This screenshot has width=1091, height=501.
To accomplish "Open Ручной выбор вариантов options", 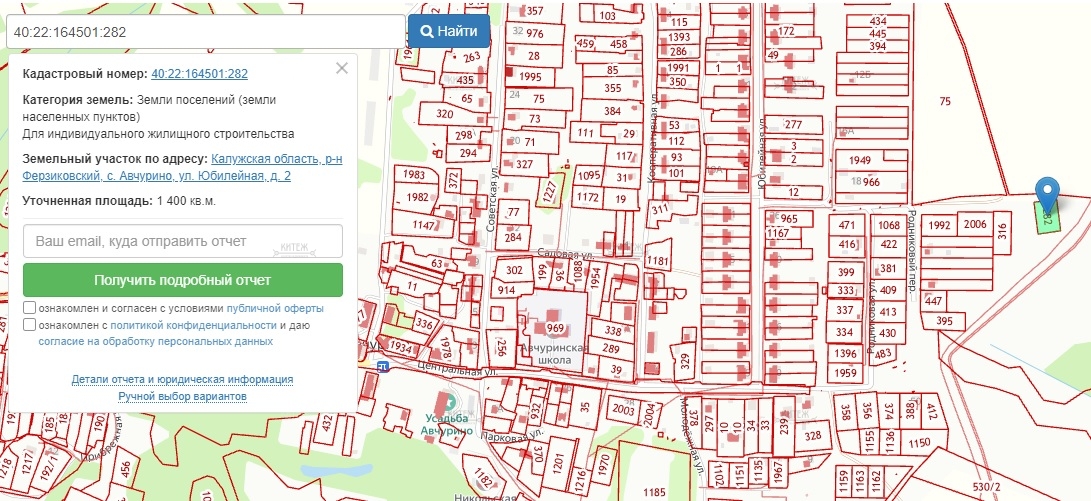I will [182, 397].
